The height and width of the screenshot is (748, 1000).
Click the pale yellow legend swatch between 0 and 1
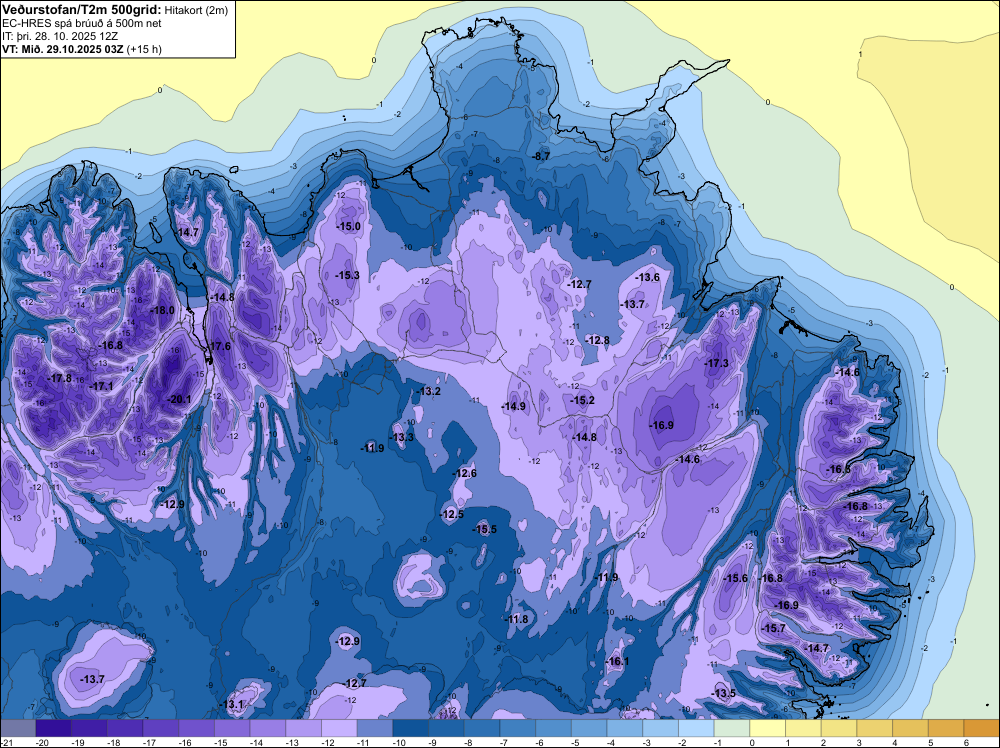click(768, 728)
